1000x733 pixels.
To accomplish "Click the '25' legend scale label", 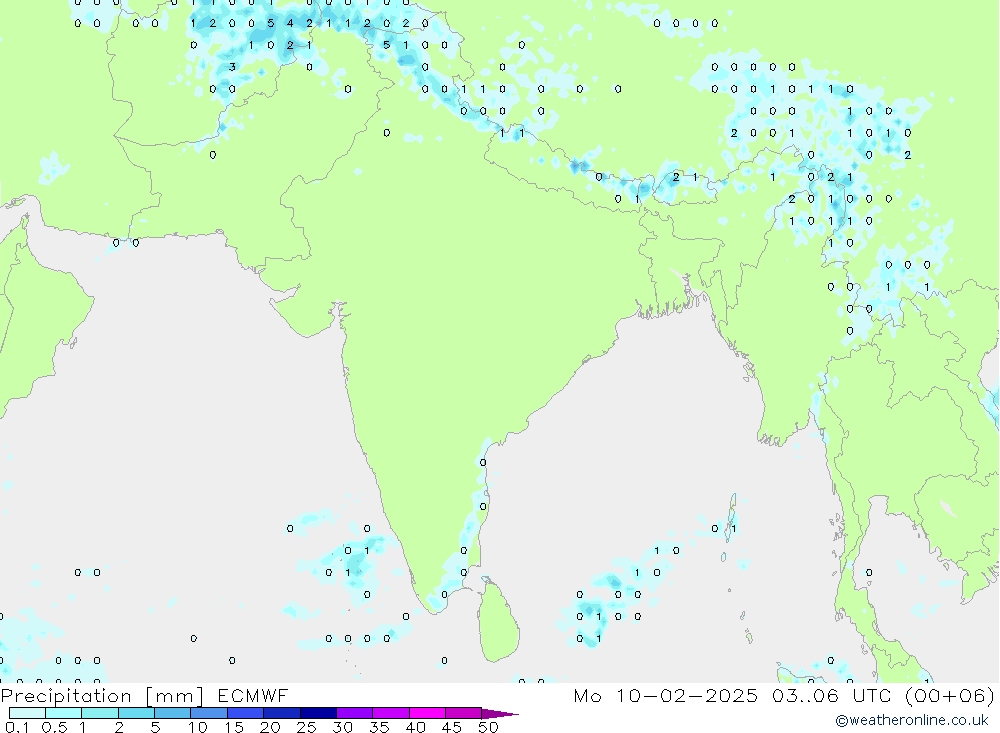I will coord(307,727).
